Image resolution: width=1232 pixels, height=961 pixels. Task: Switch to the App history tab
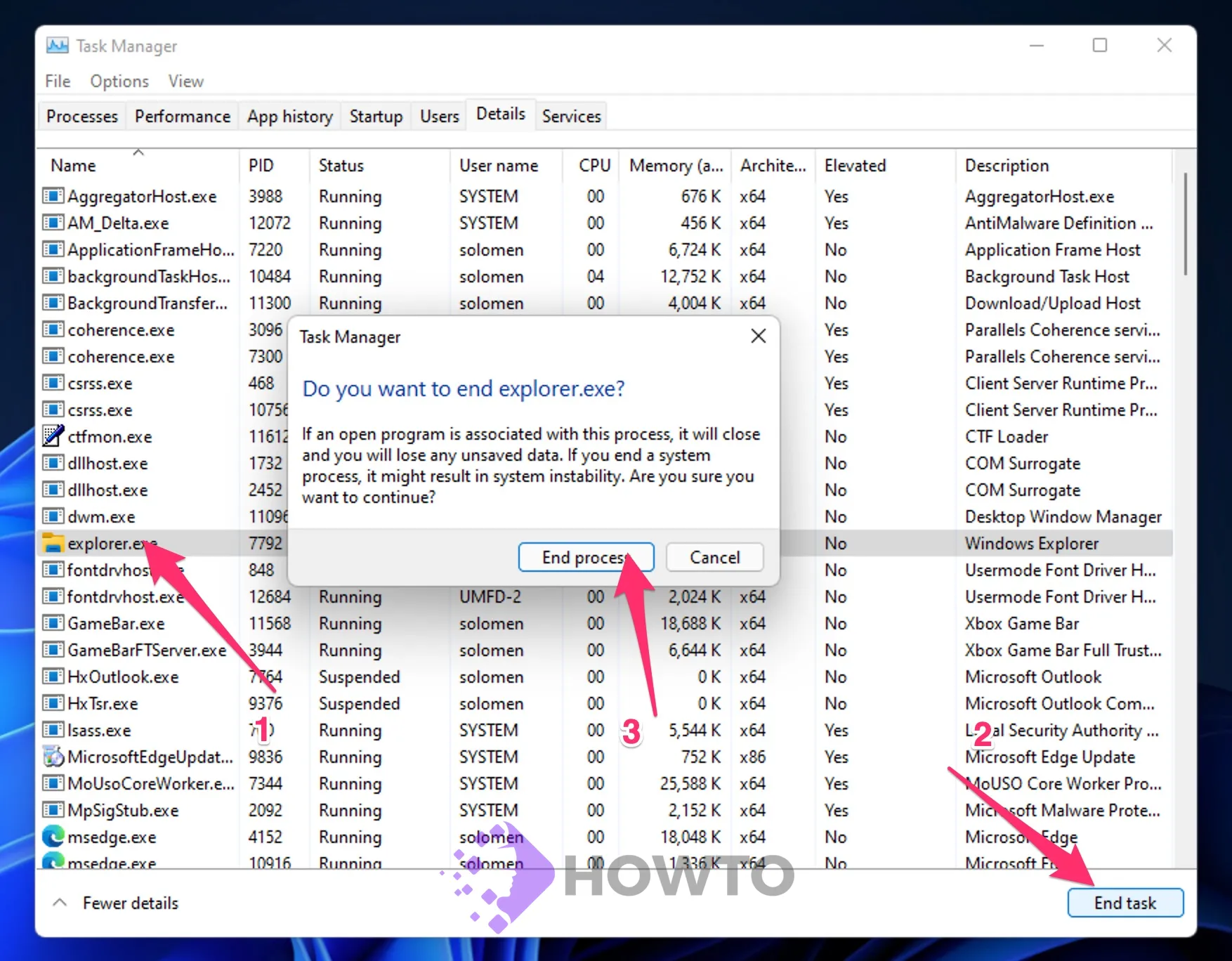[x=290, y=116]
